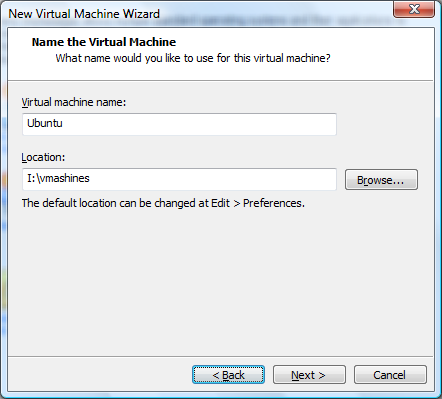
Task: Cancel the virtual machine wizard
Action: pos(390,375)
